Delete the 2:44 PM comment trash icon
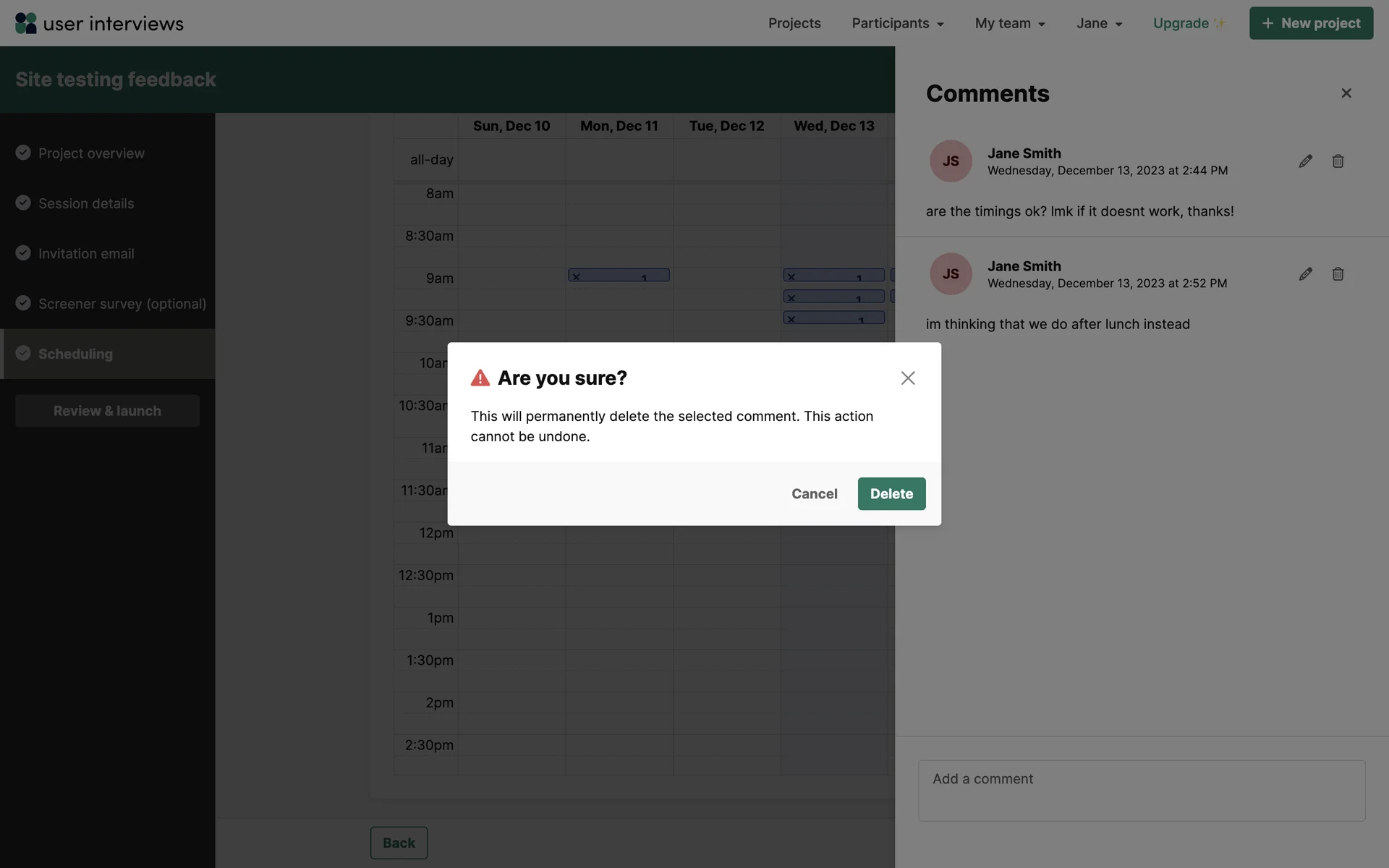The image size is (1389, 868). pos(1338,161)
